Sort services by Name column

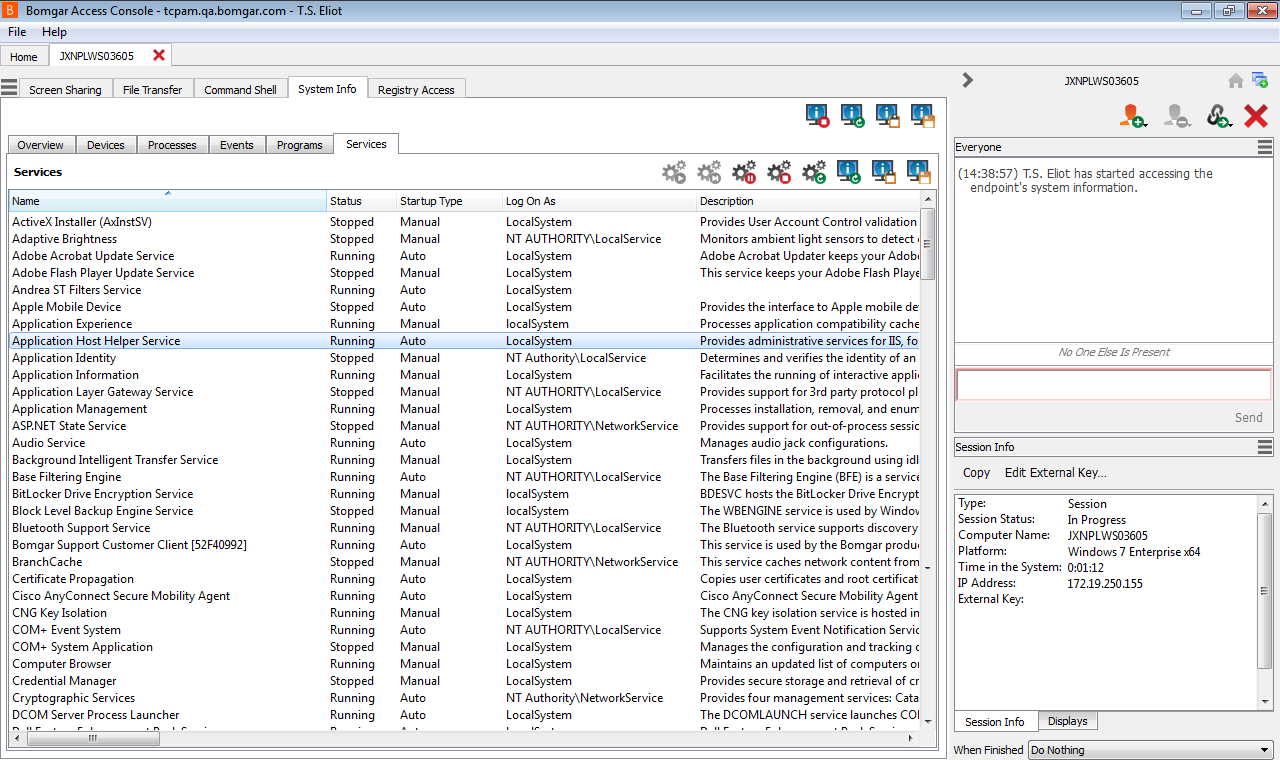168,201
